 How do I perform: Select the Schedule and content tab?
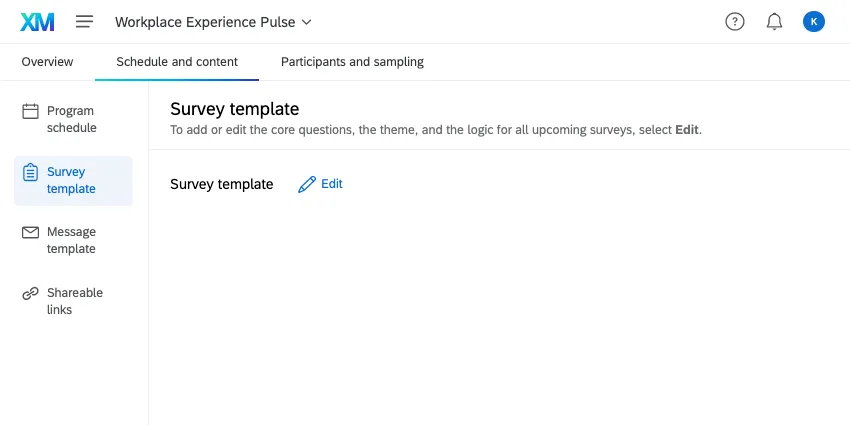click(177, 62)
